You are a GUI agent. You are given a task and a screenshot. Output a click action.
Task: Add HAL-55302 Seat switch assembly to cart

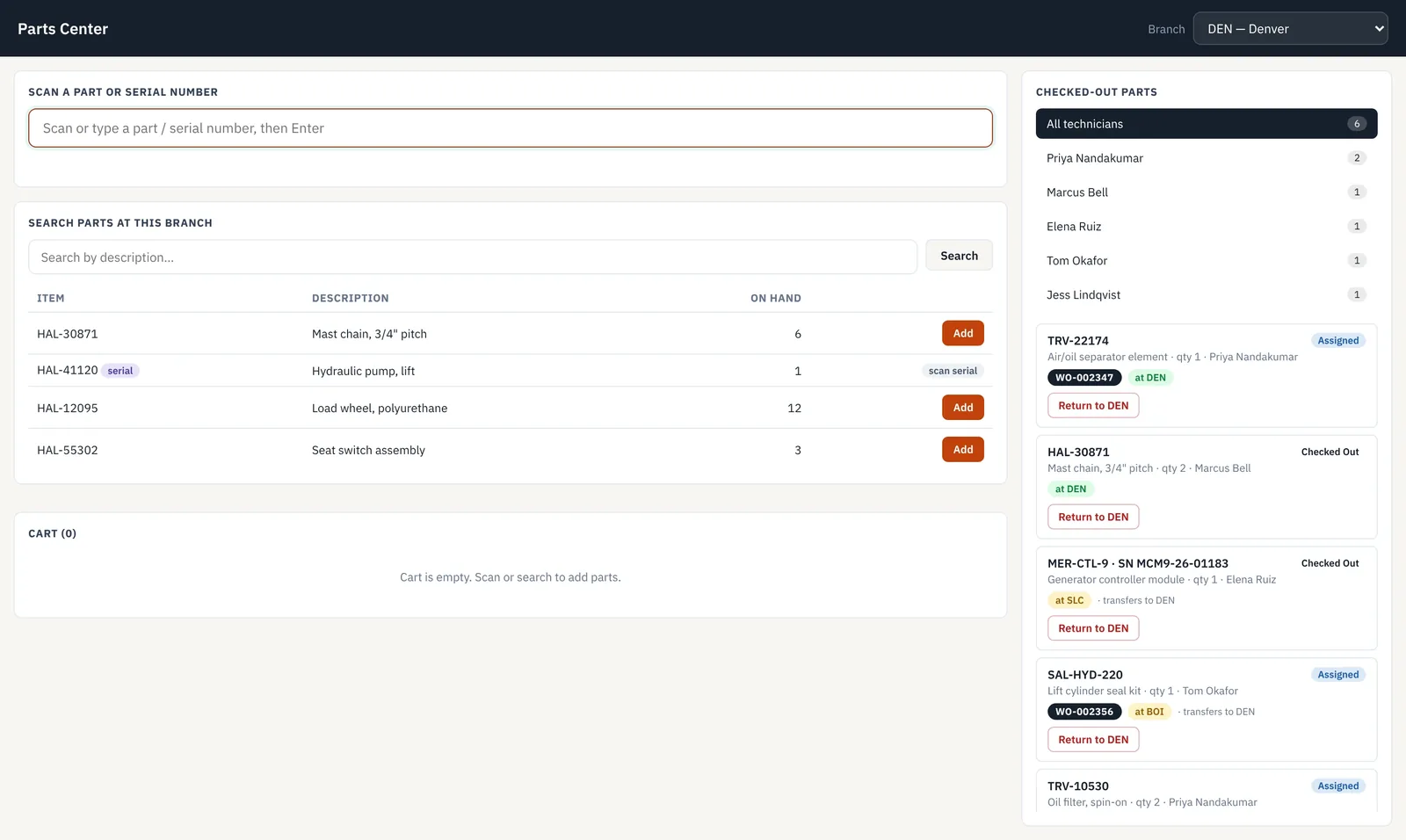pos(963,450)
